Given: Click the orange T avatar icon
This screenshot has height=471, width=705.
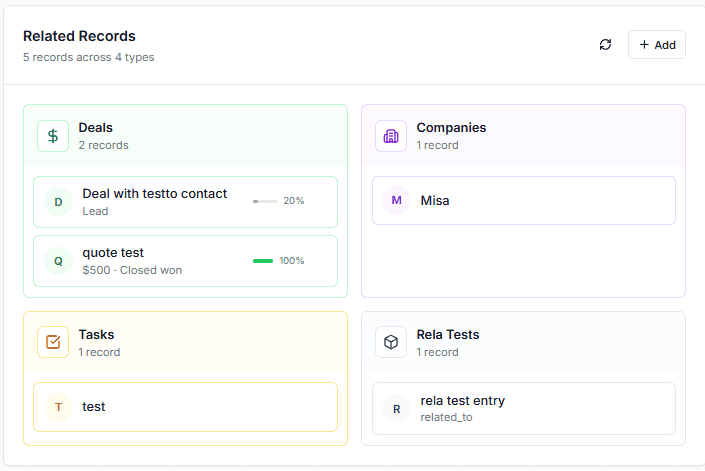Looking at the screenshot, I should (x=58, y=407).
